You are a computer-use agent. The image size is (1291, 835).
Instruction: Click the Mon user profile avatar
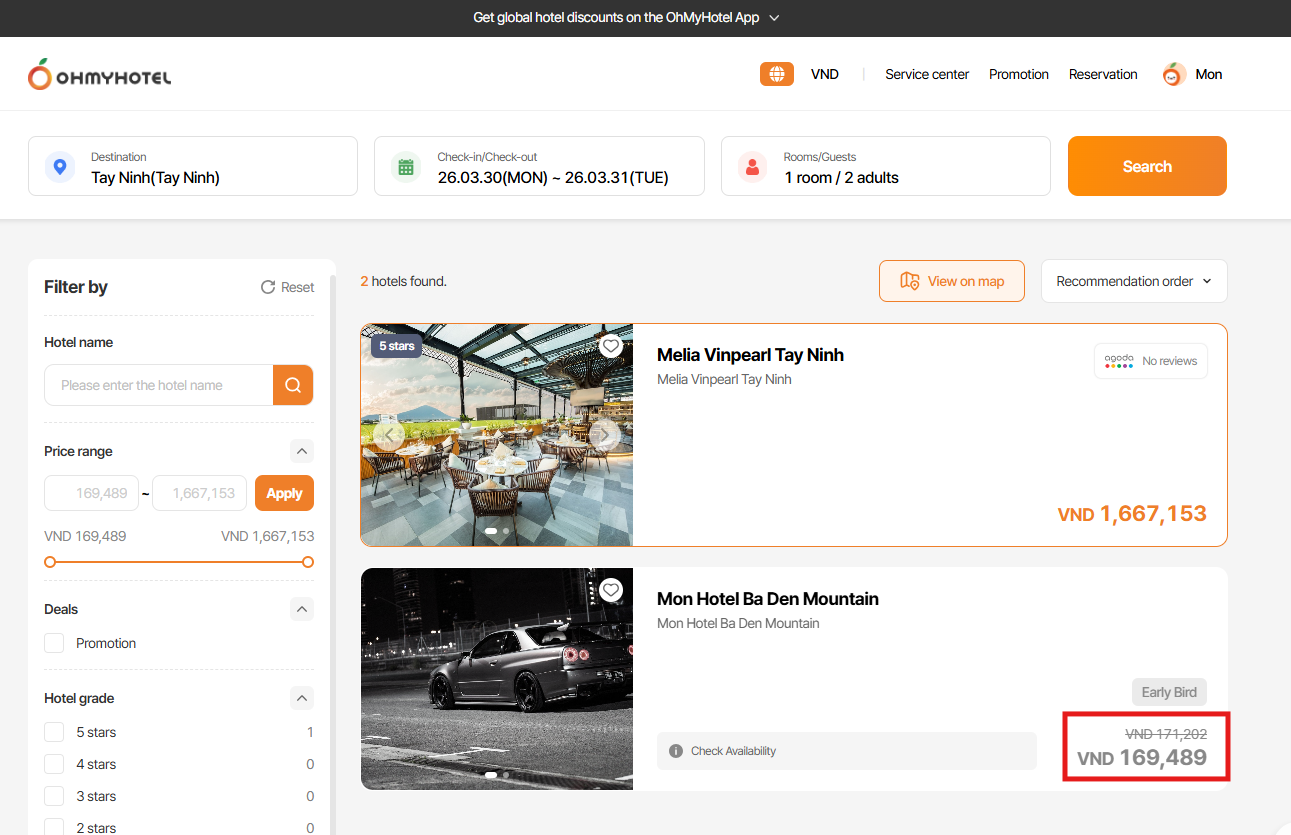pyautogui.click(x=1174, y=74)
